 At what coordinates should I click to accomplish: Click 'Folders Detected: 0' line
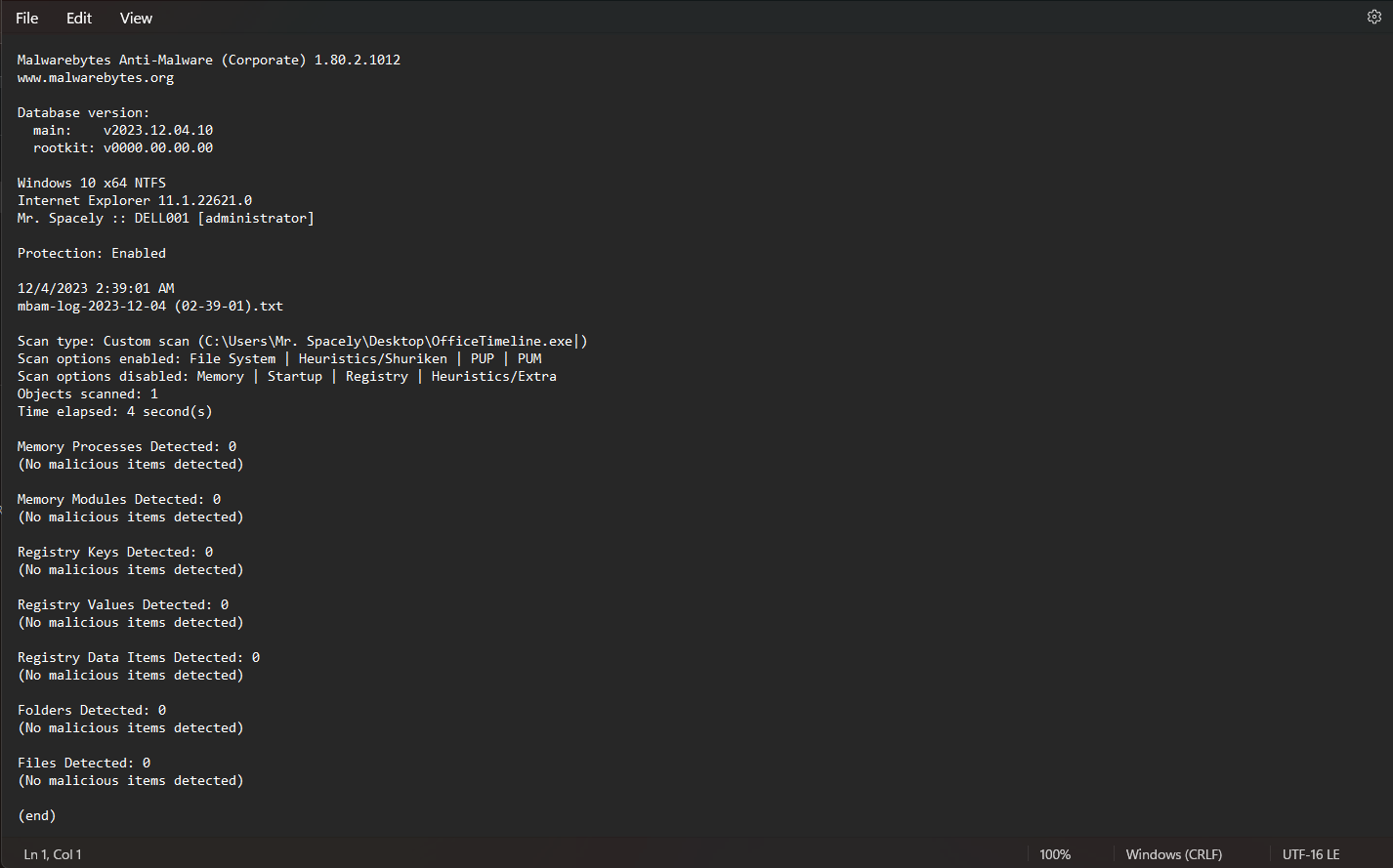pyautogui.click(x=92, y=711)
